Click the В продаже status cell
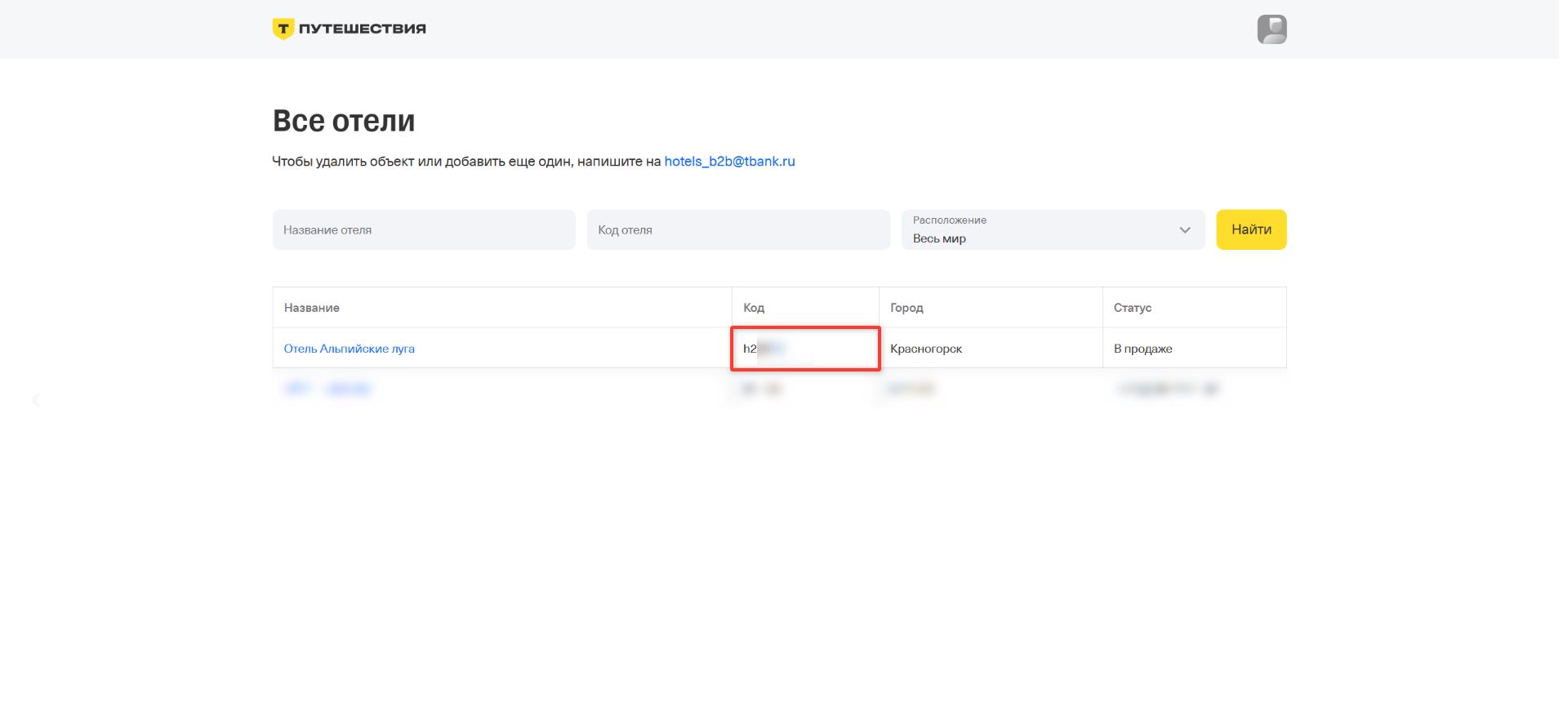 [x=1143, y=349]
